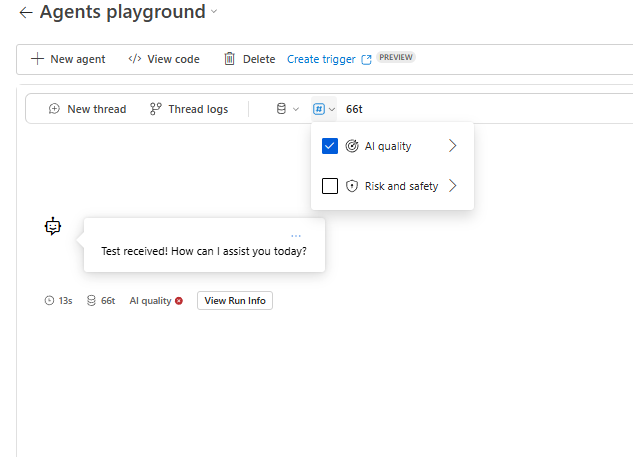Open View code
Screen dimensions: 633x457
(x=173, y=59)
